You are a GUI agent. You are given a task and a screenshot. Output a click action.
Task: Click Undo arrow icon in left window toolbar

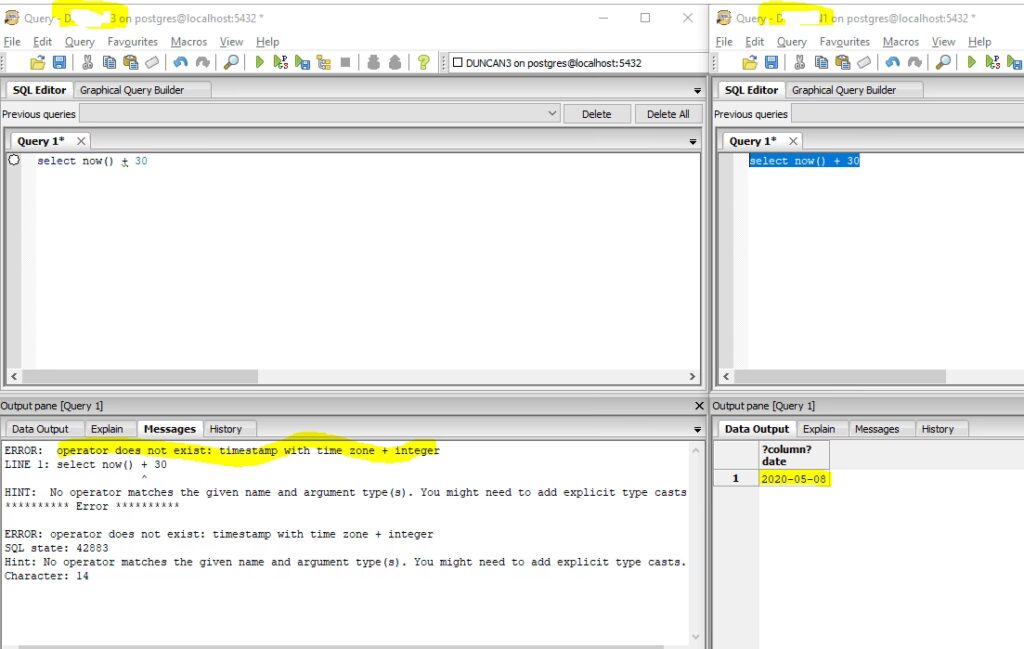click(181, 63)
